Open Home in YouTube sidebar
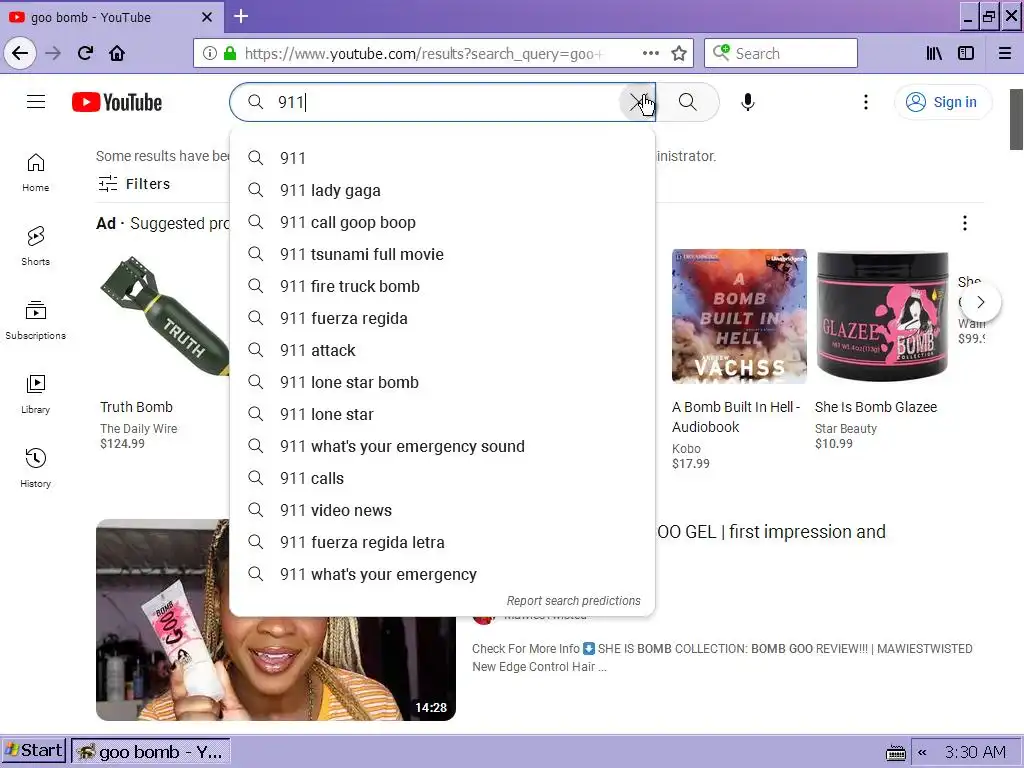This screenshot has height=768, width=1024. click(35, 172)
